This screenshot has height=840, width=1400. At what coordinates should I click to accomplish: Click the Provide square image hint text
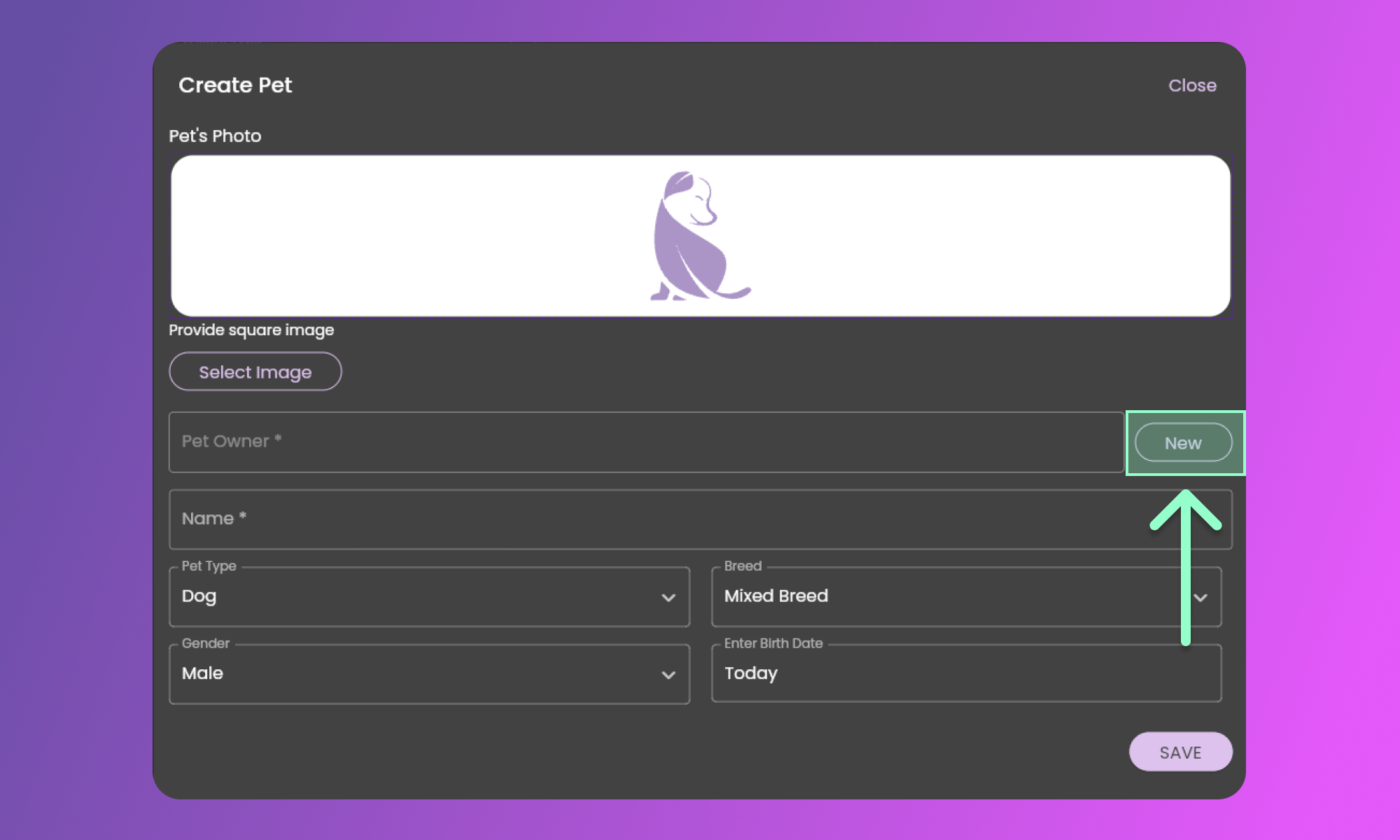tap(251, 330)
